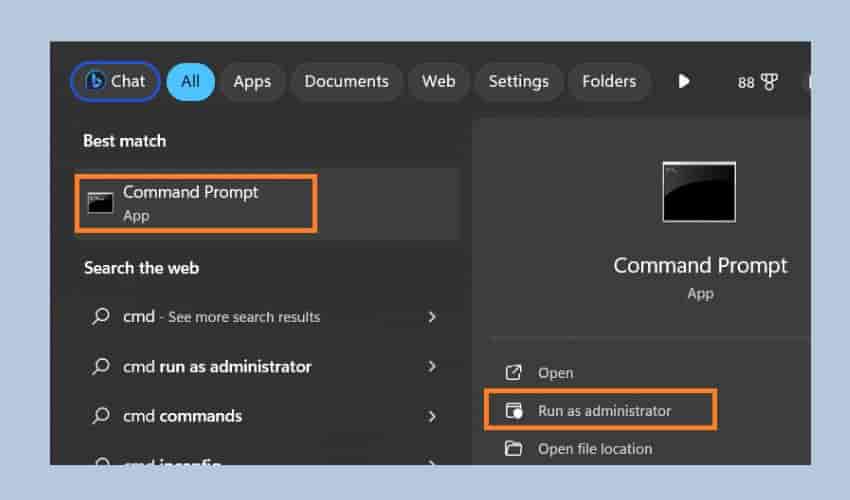Click the Bing logo in Chat button
Screen dimensions: 850x500
95,81
